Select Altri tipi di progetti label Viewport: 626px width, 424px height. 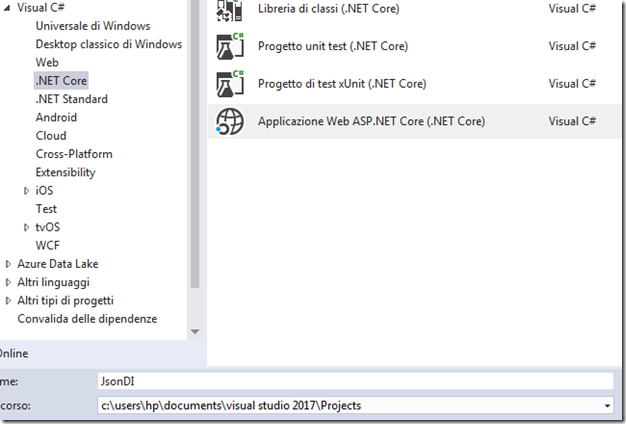tap(65, 301)
